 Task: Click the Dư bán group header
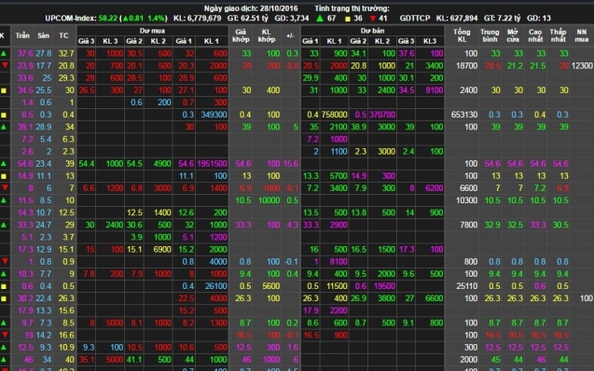pyautogui.click(x=372, y=31)
